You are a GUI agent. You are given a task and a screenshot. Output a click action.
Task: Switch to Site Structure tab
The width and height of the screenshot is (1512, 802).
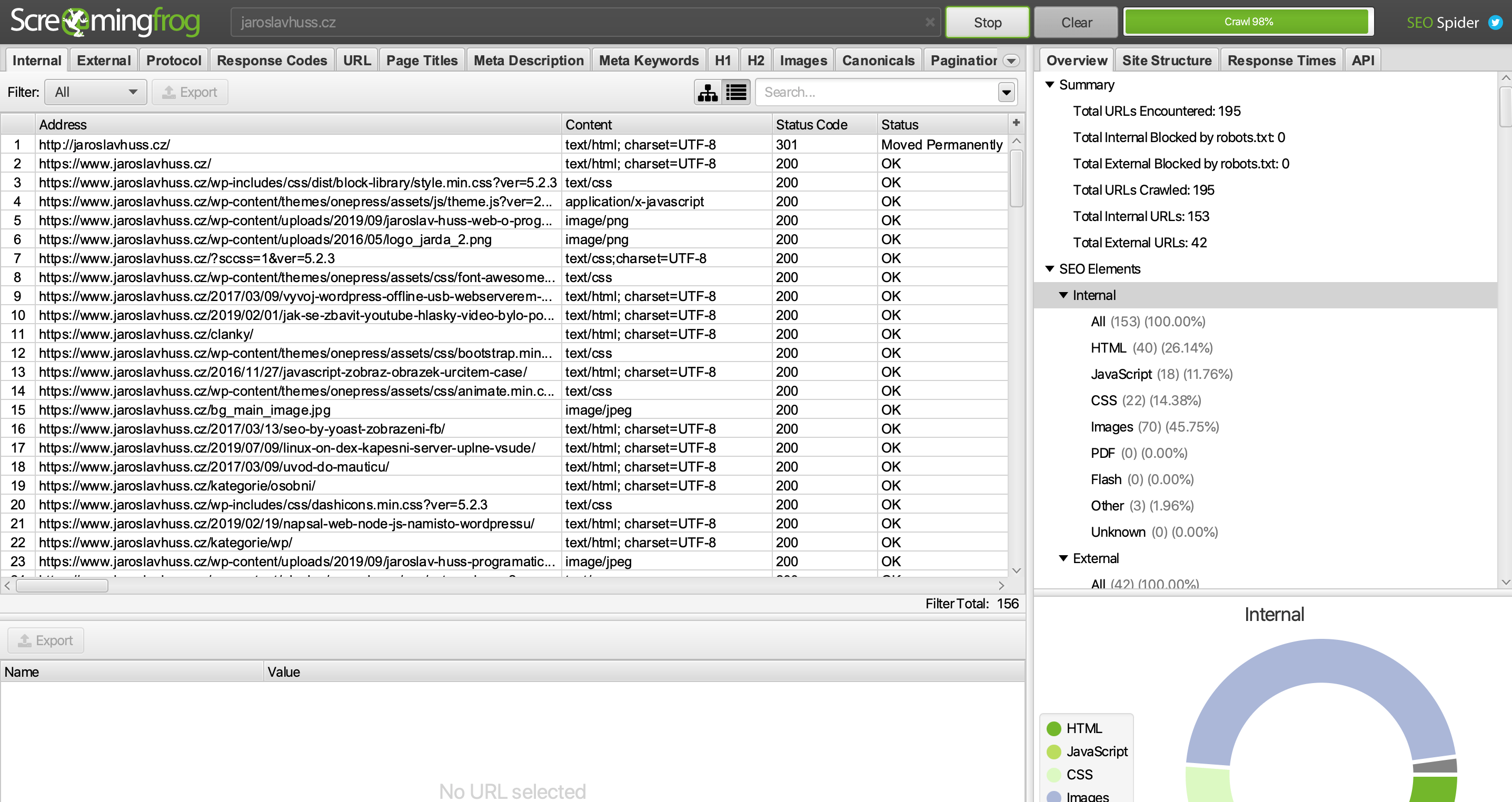click(1166, 61)
